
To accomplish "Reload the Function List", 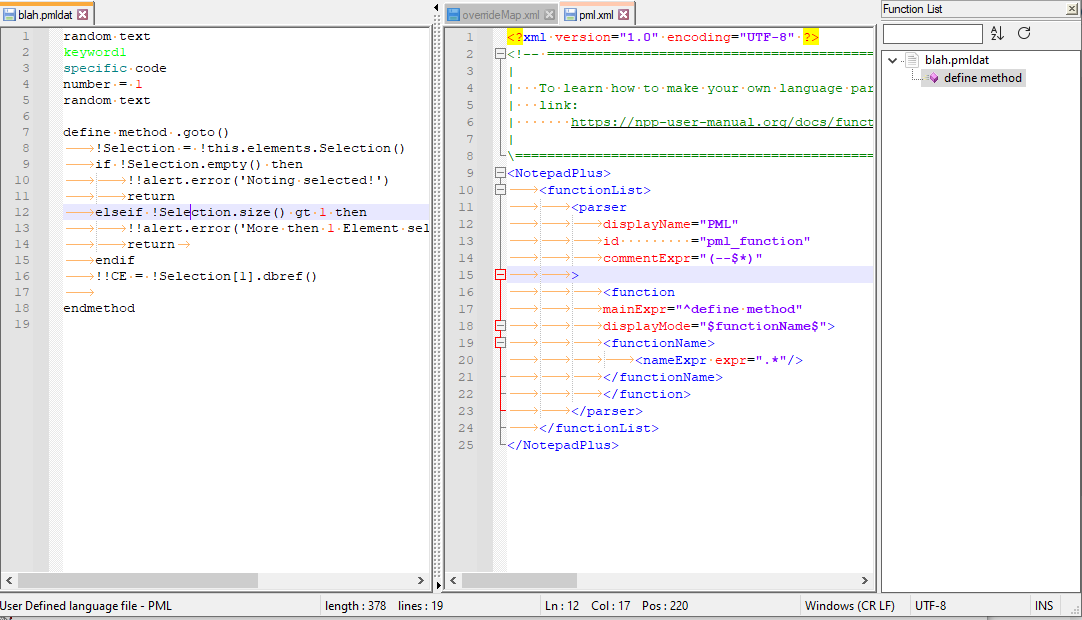I will pos(1024,33).
